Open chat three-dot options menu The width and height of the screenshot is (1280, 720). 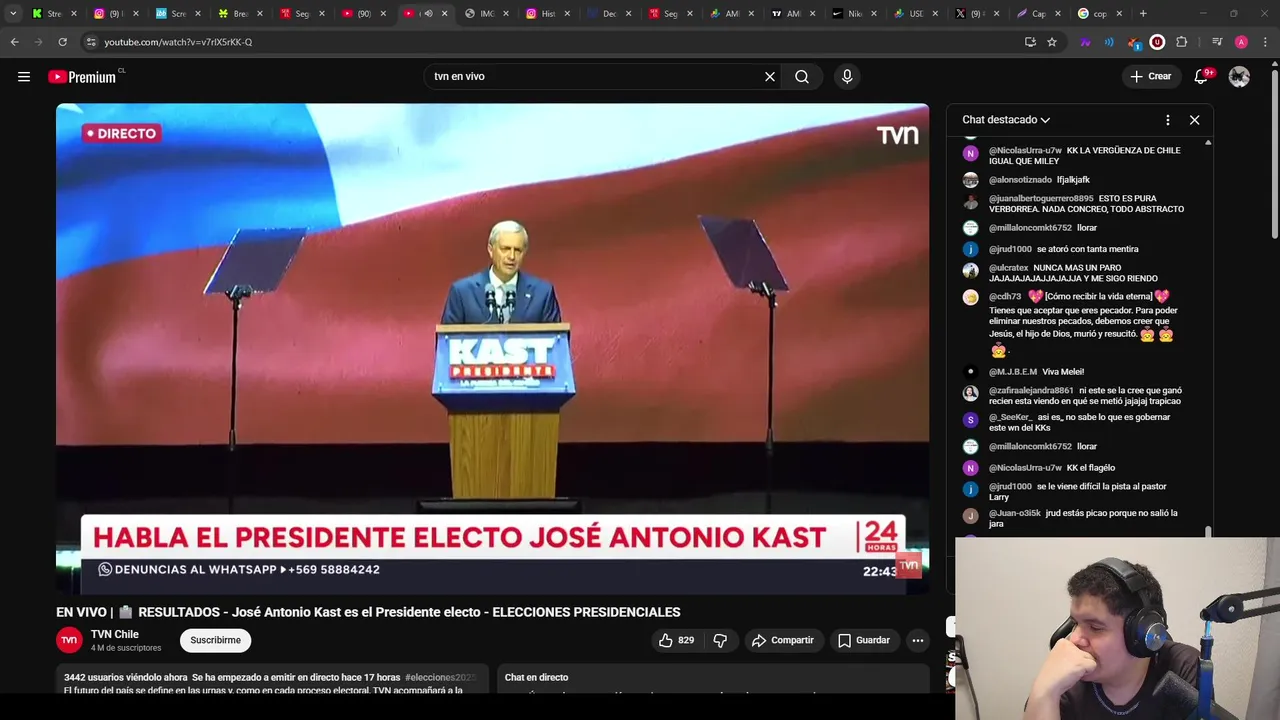[x=1167, y=120]
